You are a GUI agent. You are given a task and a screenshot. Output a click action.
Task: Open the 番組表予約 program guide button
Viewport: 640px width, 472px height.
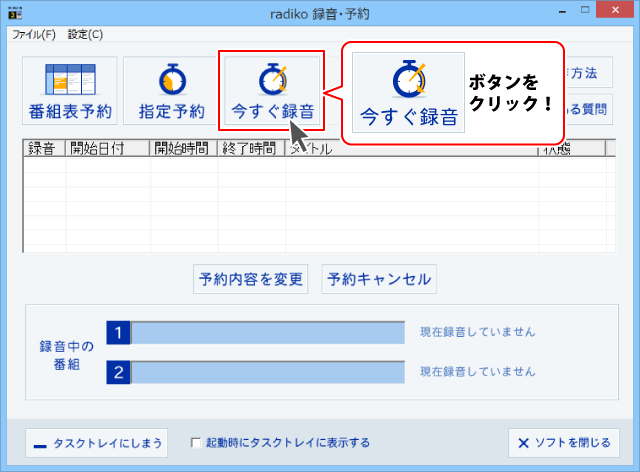point(69,91)
